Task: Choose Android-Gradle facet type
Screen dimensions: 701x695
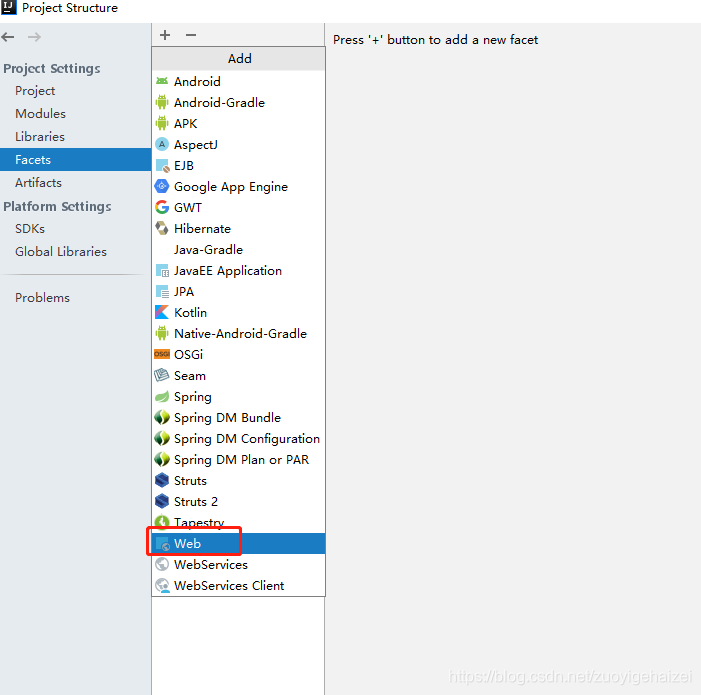Action: coord(239,102)
